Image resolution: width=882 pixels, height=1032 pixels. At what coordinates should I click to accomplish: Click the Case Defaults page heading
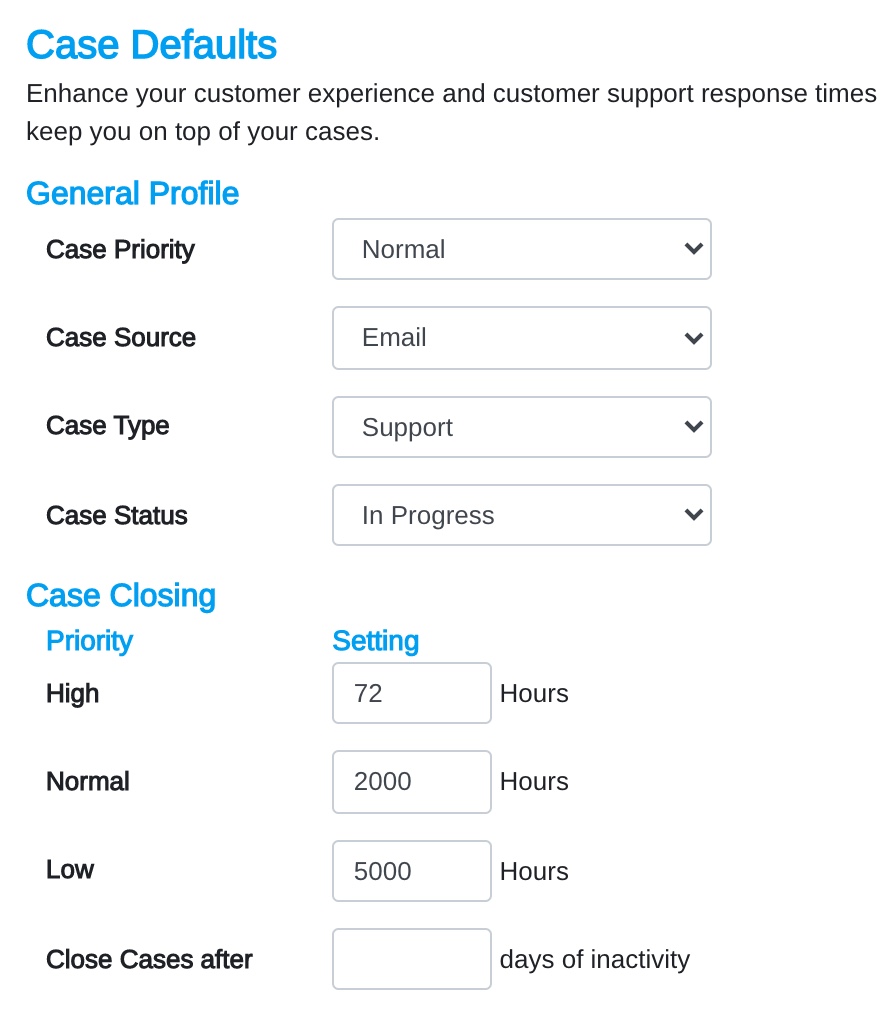[151, 45]
